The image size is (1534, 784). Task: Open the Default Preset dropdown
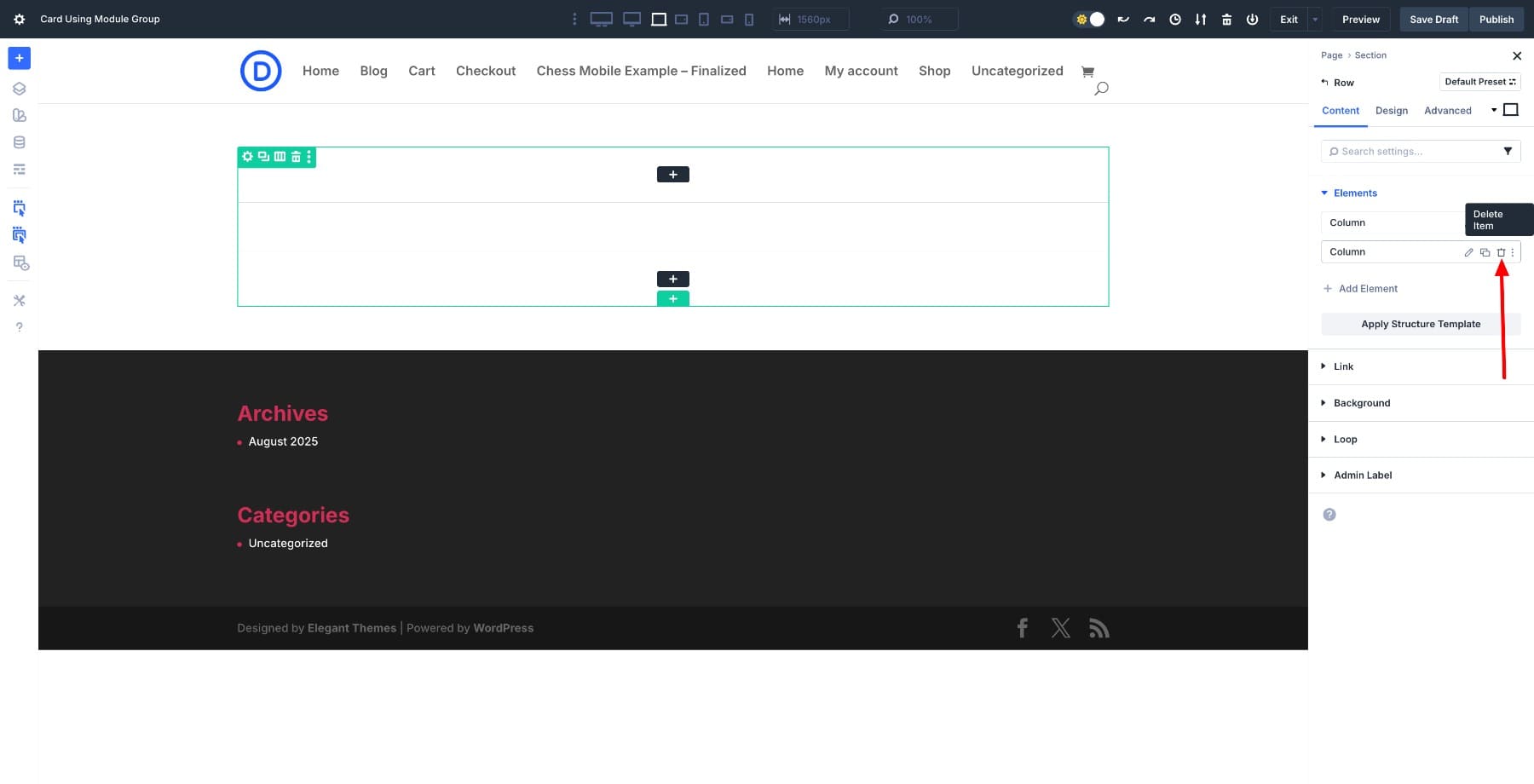pyautogui.click(x=1479, y=82)
